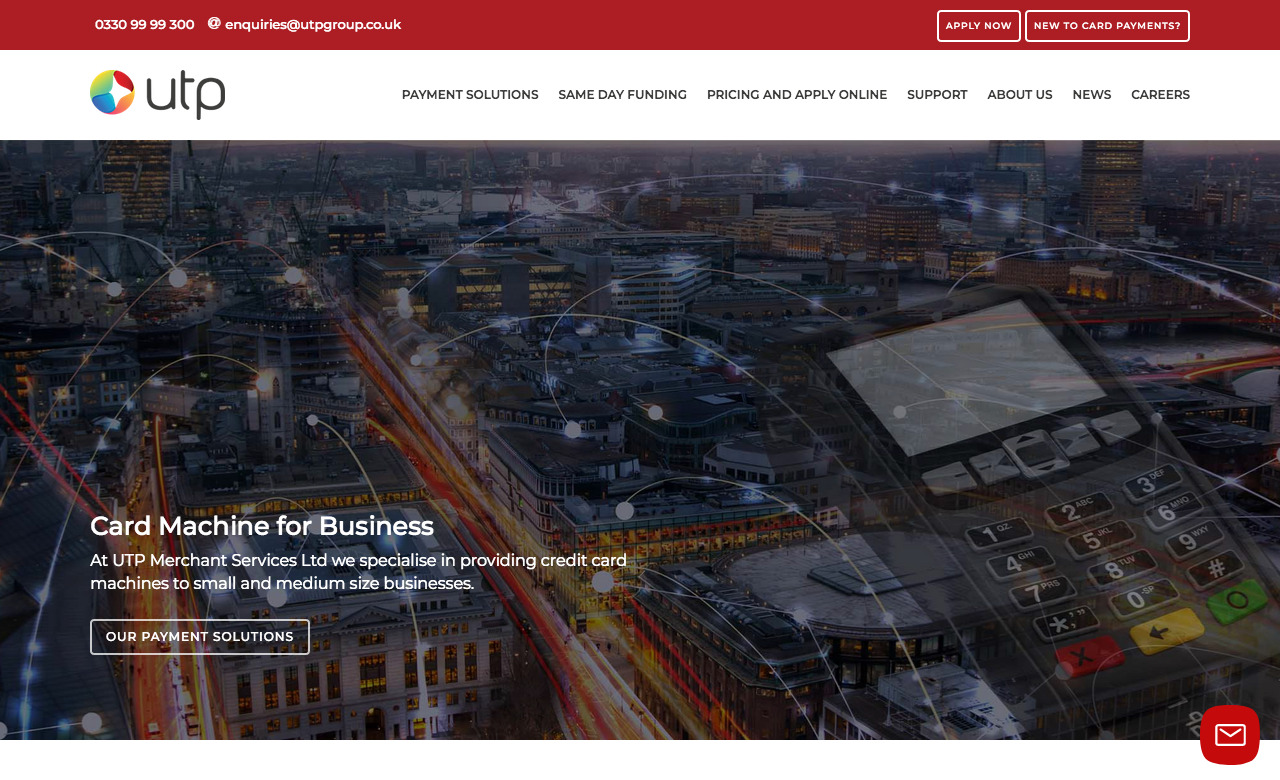Call phone number 0330 99 99 300

click(x=145, y=25)
